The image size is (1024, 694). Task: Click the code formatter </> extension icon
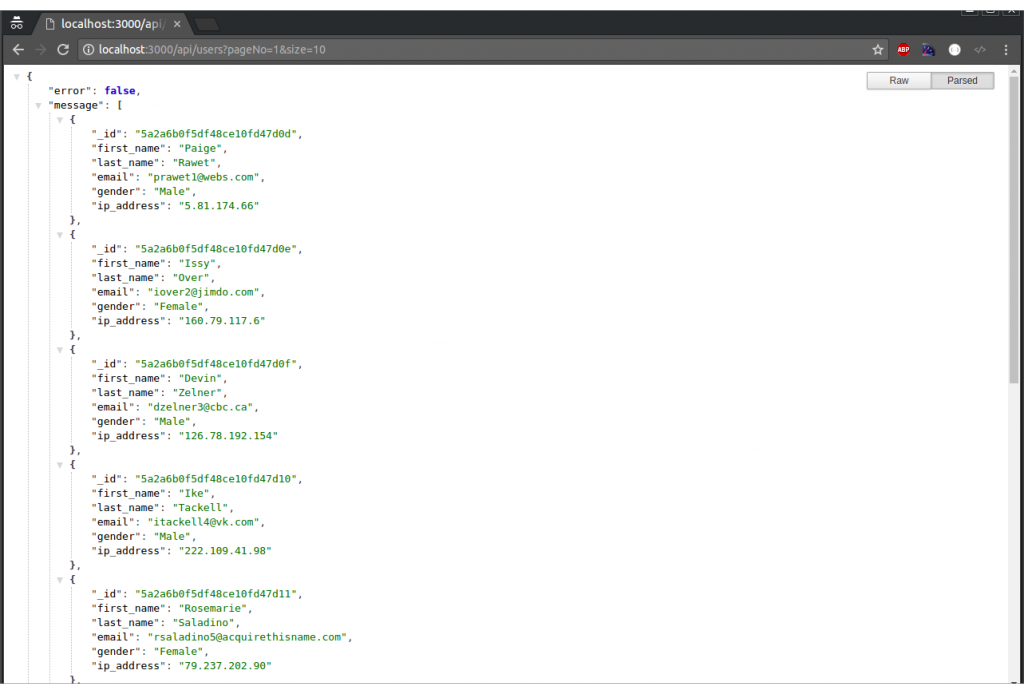979,49
